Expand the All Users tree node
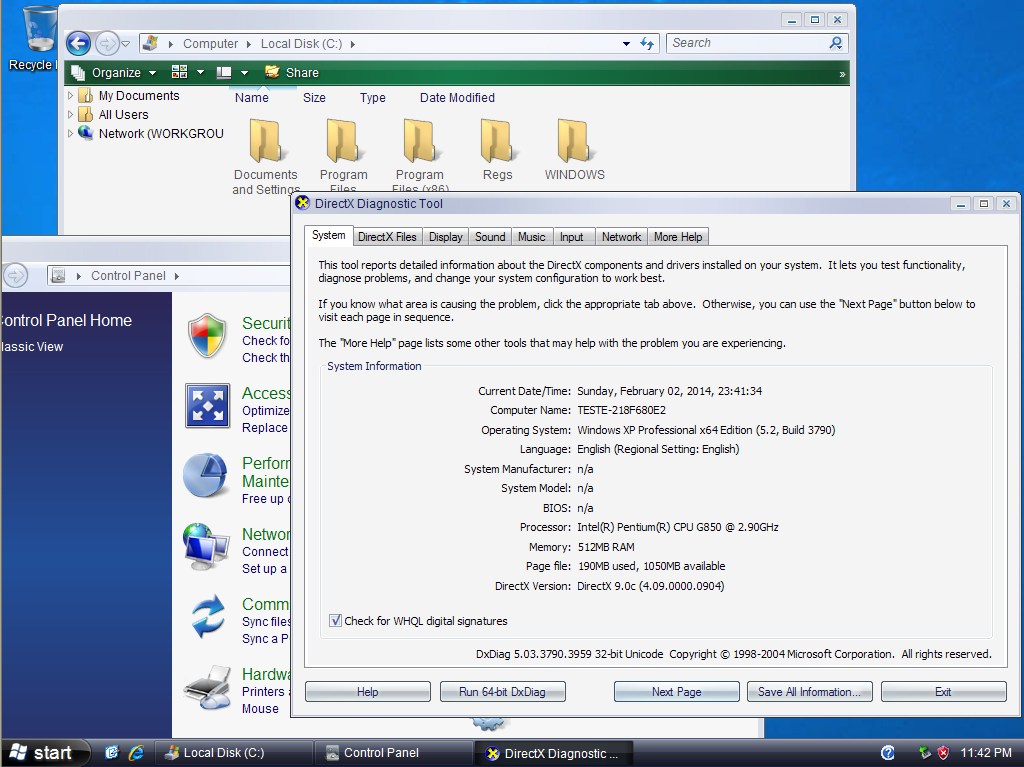Viewport: 1024px width, 767px height. pyautogui.click(x=71, y=114)
